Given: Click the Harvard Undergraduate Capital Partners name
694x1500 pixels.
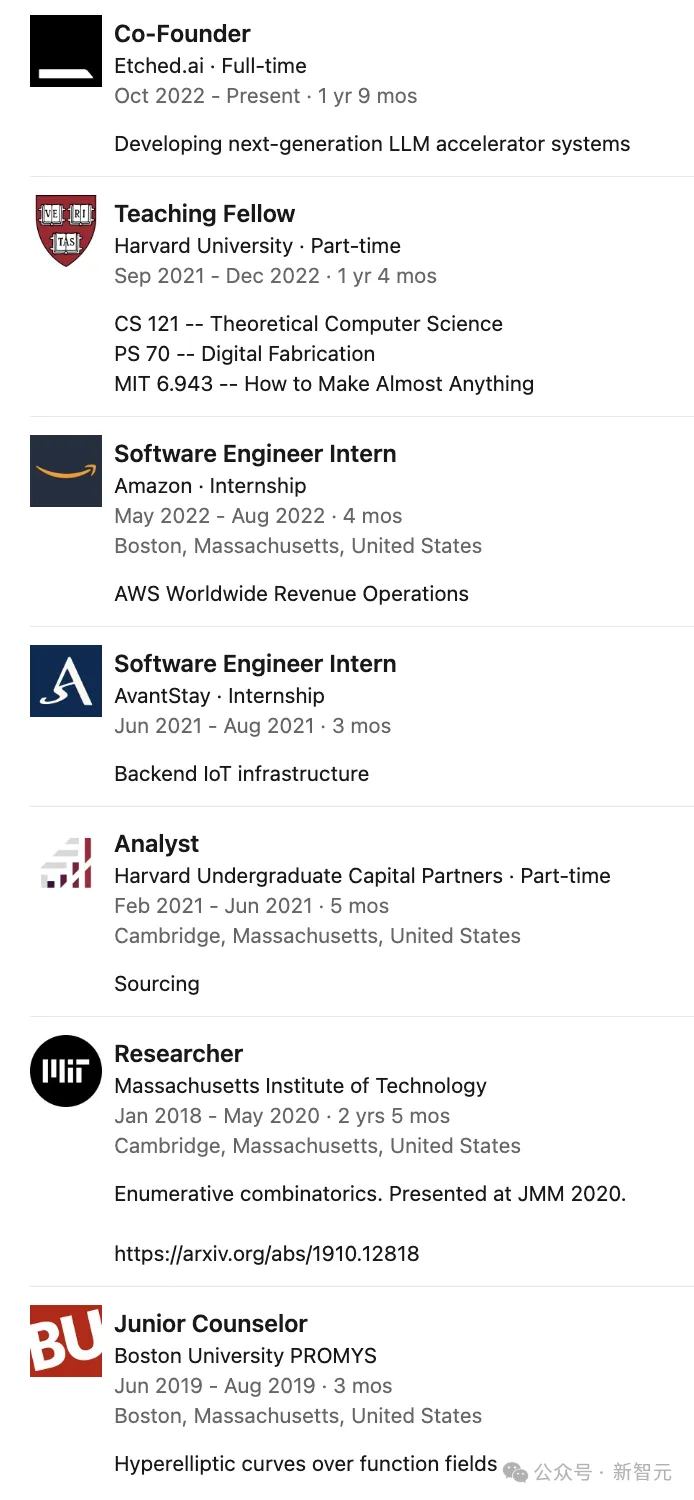Looking at the screenshot, I should [x=308, y=876].
